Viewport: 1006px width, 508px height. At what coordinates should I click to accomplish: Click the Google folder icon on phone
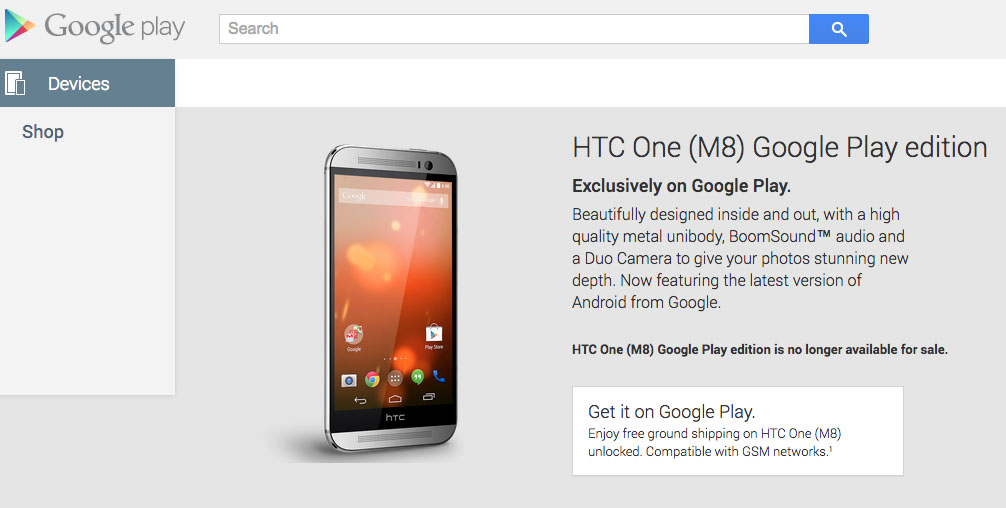[x=354, y=334]
